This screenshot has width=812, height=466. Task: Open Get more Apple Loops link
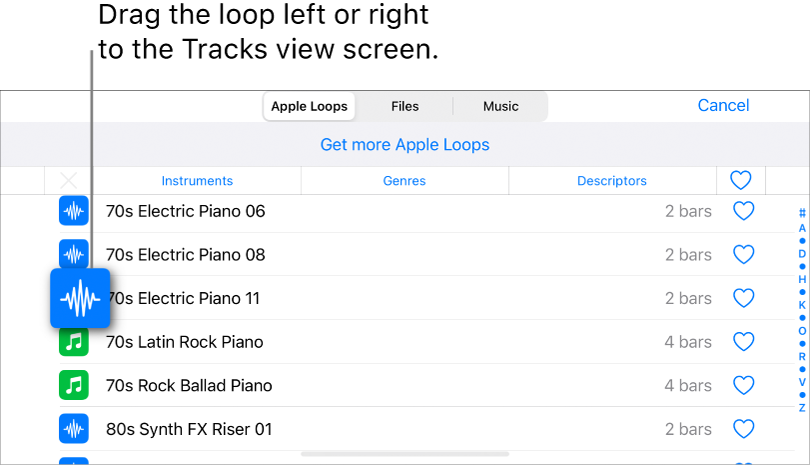(405, 145)
